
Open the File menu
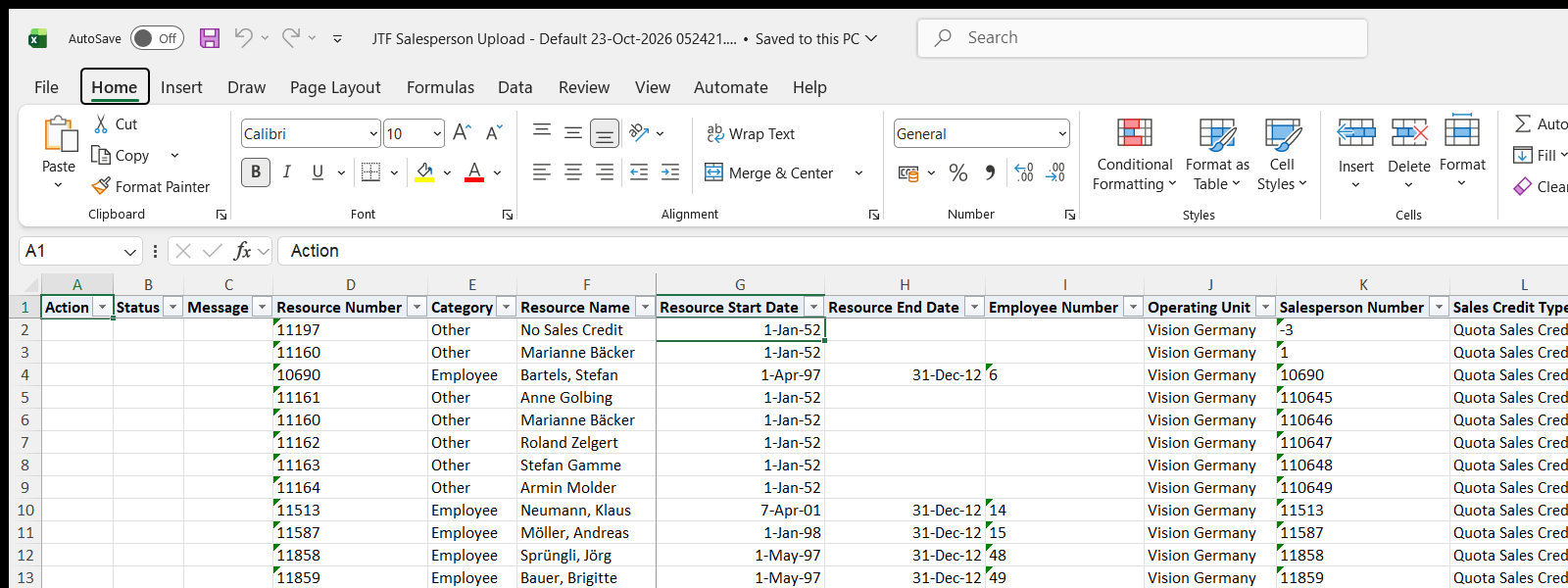click(x=46, y=87)
